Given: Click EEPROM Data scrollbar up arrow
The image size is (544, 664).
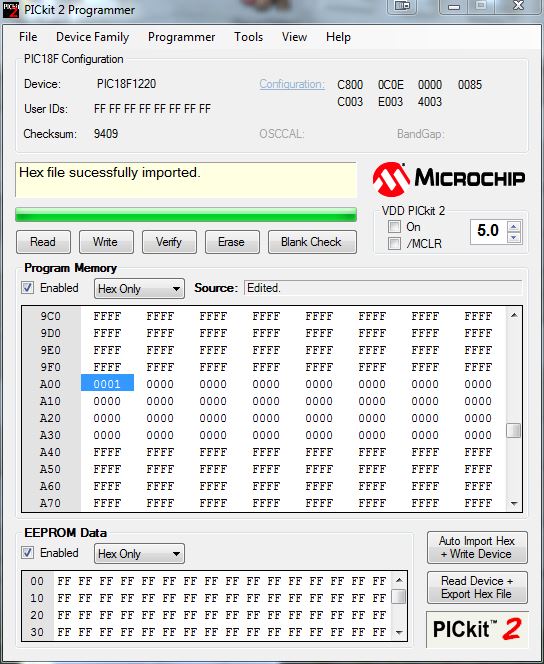Looking at the screenshot, I should point(399,580).
